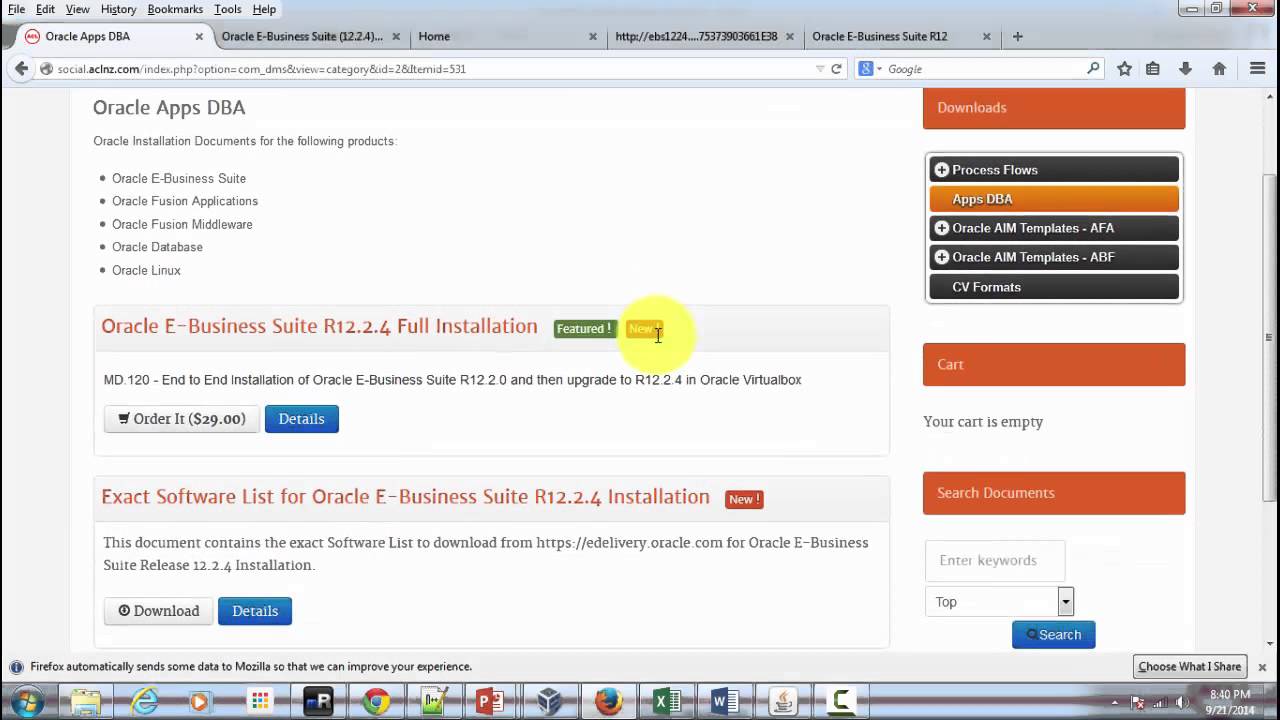Open VirtualBox from the taskbar
The image size is (1280, 720).
coord(549,702)
